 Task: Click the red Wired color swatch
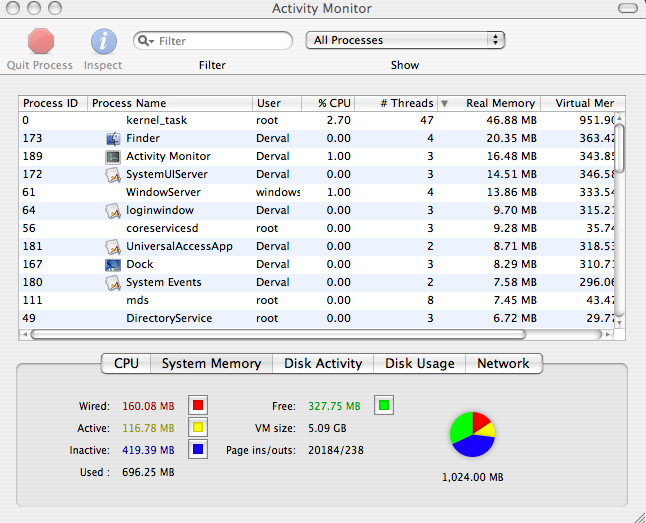pyautogui.click(x=198, y=405)
